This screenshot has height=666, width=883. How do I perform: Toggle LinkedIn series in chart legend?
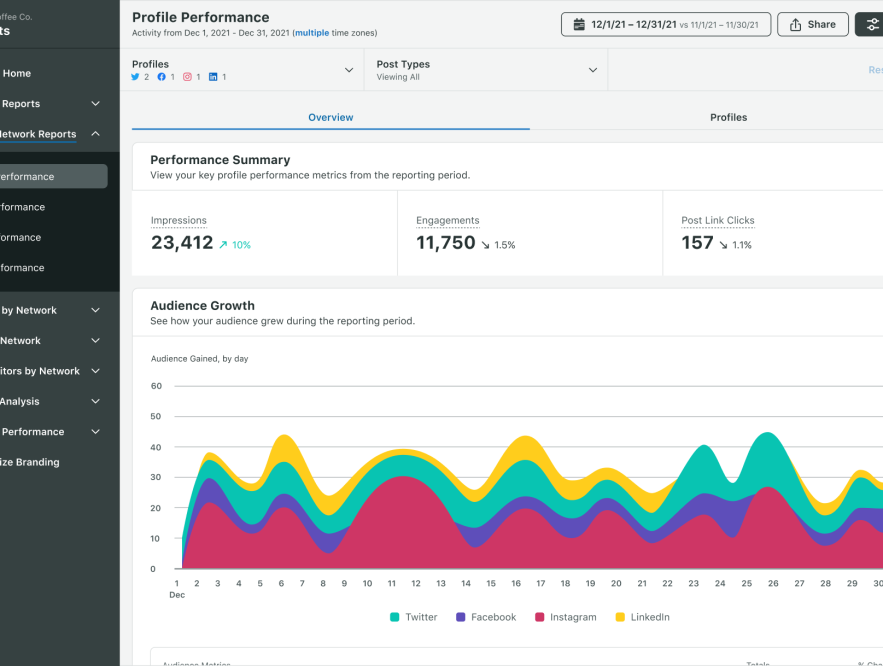[643, 617]
